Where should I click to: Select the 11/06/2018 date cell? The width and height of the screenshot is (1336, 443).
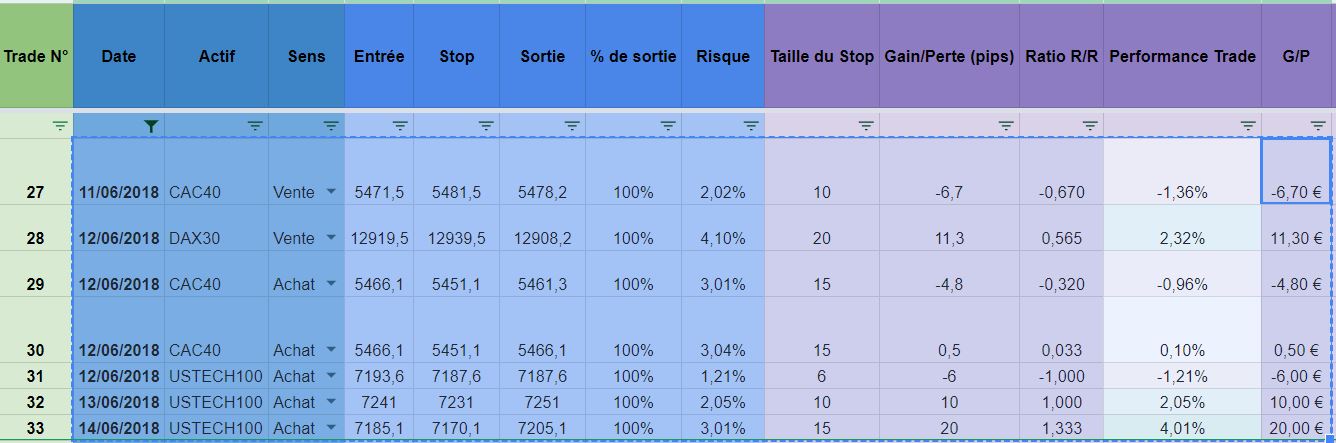[119, 192]
